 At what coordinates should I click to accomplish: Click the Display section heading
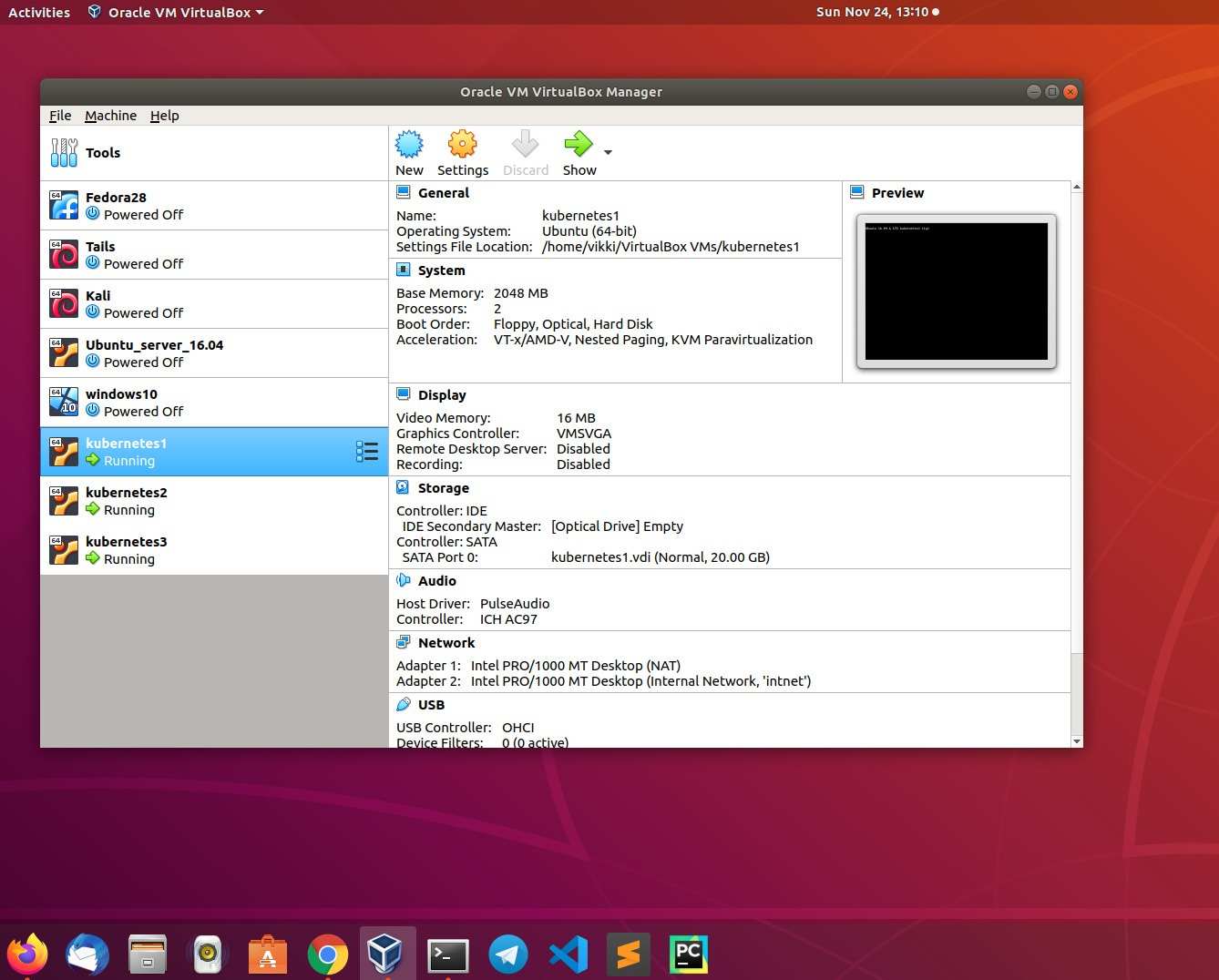[x=442, y=395]
